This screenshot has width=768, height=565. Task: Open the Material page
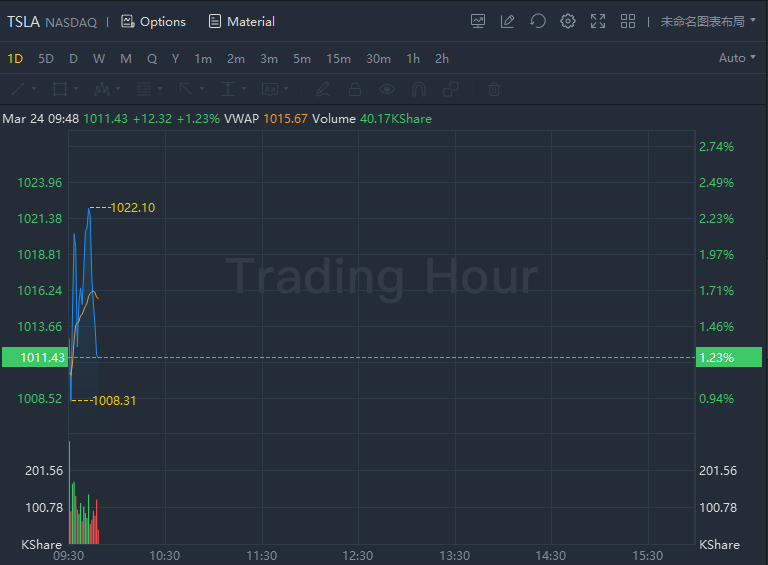(x=241, y=22)
